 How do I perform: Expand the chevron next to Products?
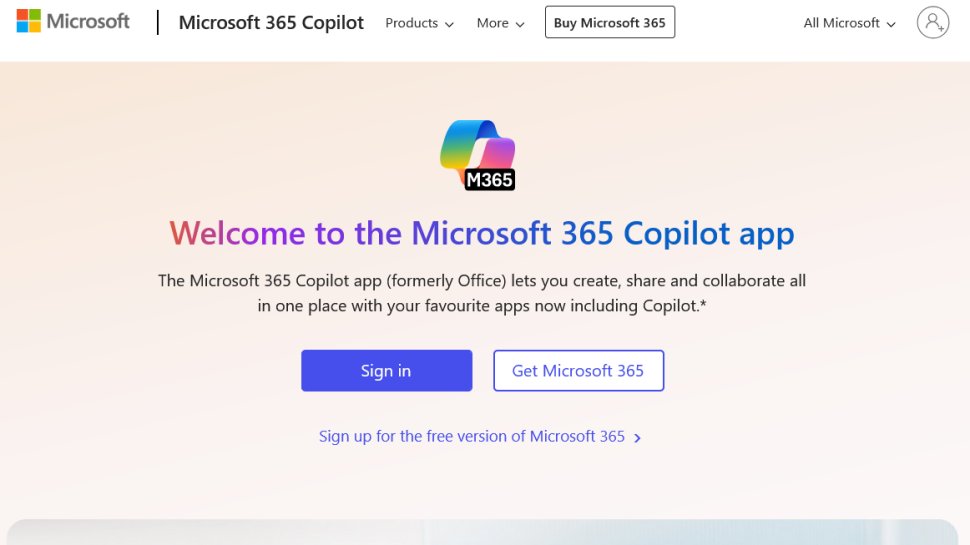449,24
